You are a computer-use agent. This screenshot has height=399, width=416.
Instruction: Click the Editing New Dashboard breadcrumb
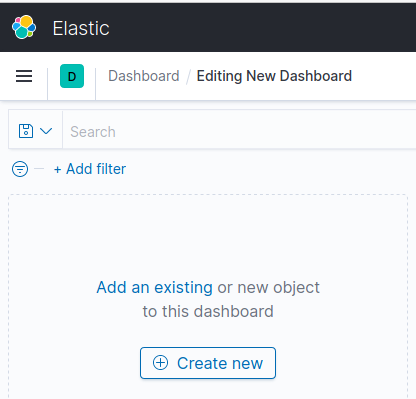point(274,76)
